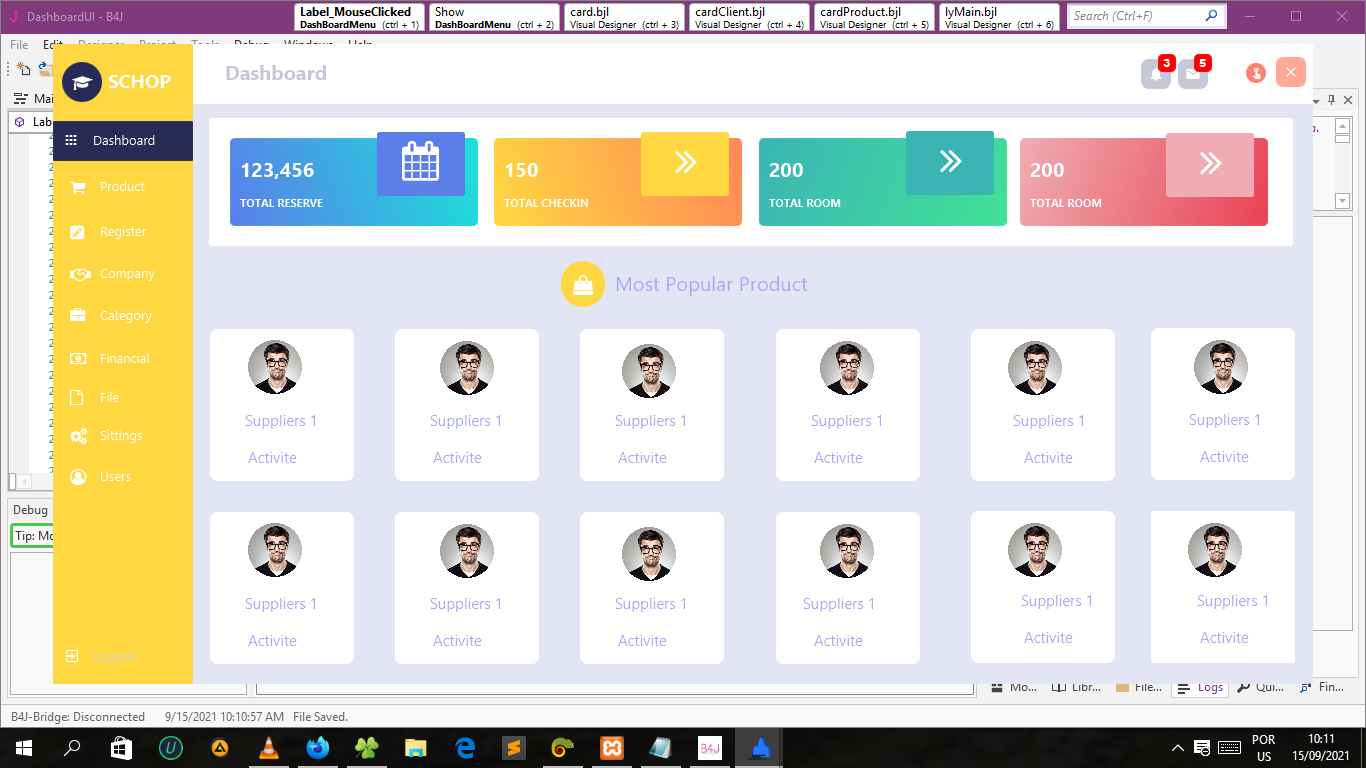
Task: Select the Company handshake icon
Action: coord(78,274)
